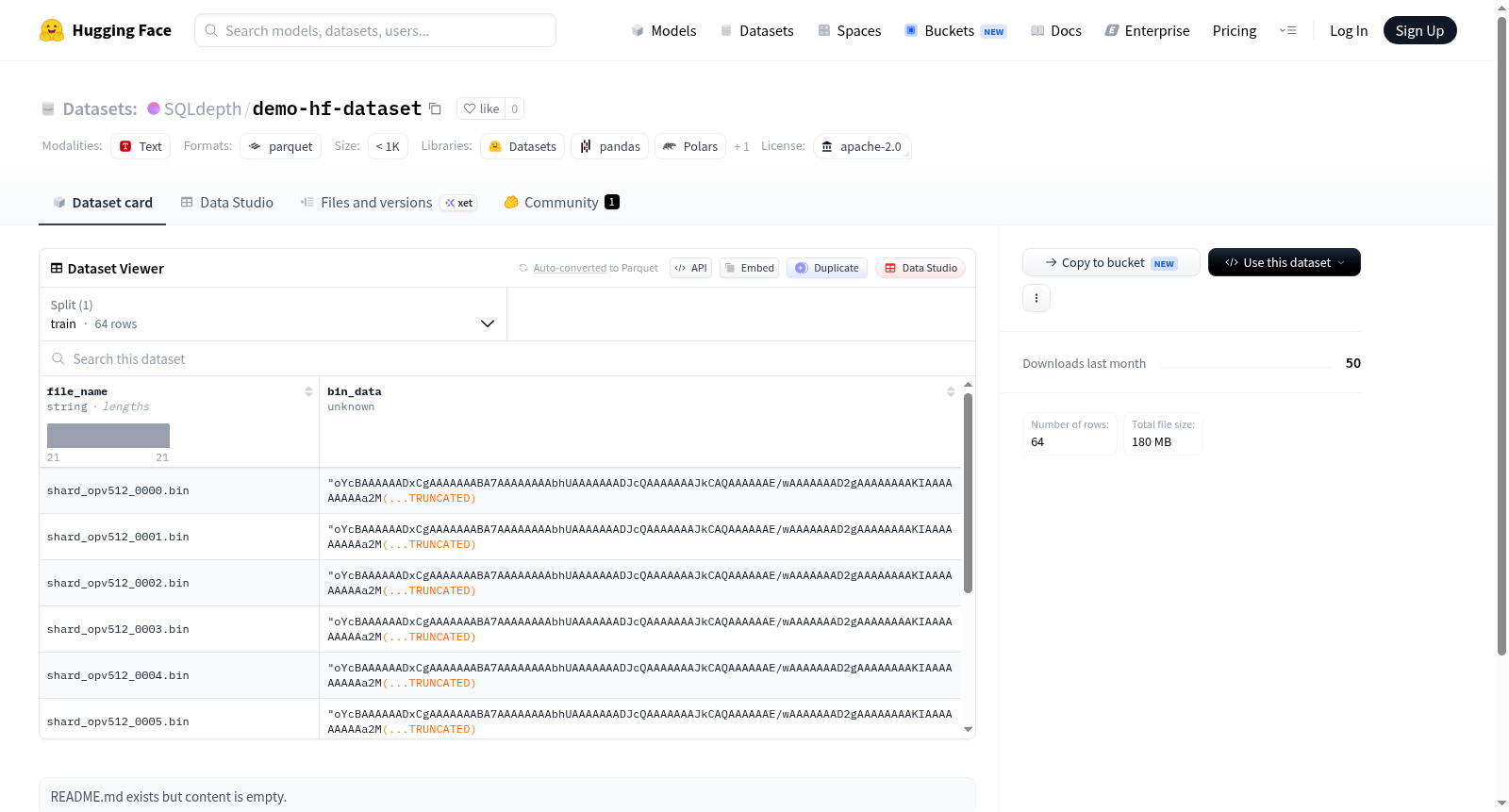Click the red Data Studio button
The width and height of the screenshot is (1509, 812).
(x=920, y=268)
